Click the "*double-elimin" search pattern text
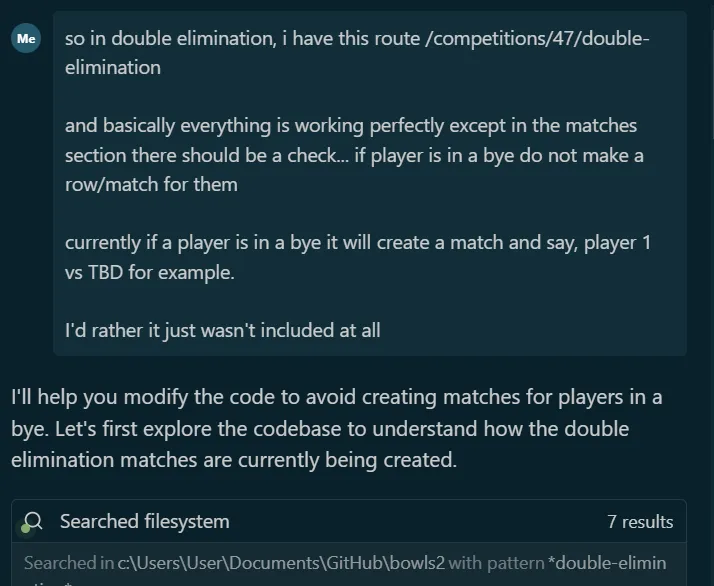This screenshot has height=586, width=714. point(606,563)
